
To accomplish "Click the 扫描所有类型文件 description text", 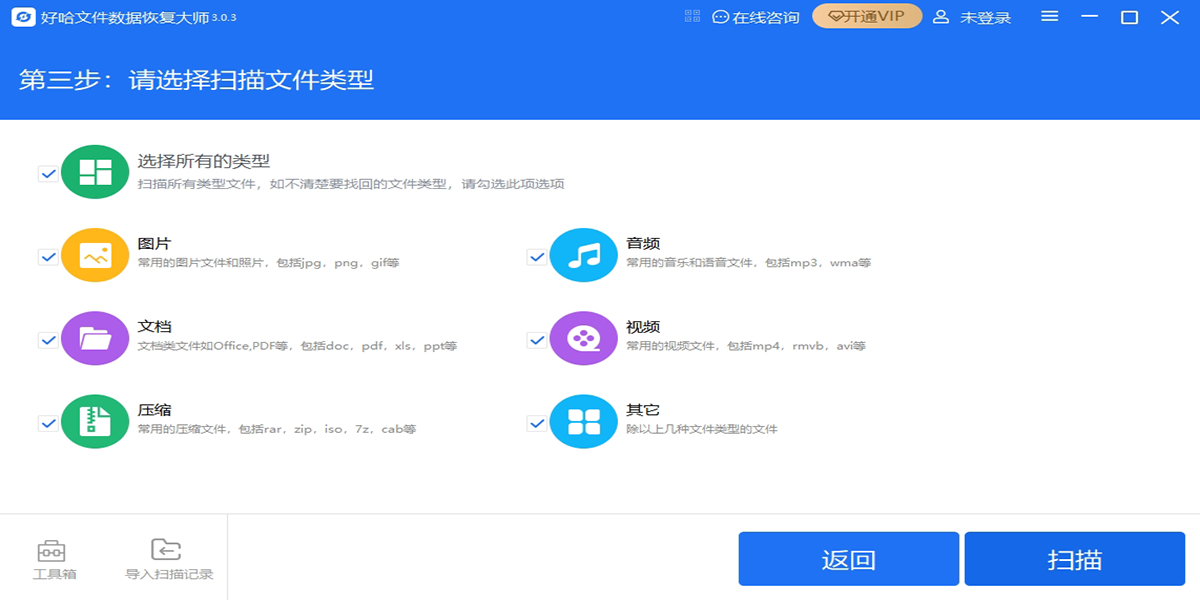I will point(351,184).
